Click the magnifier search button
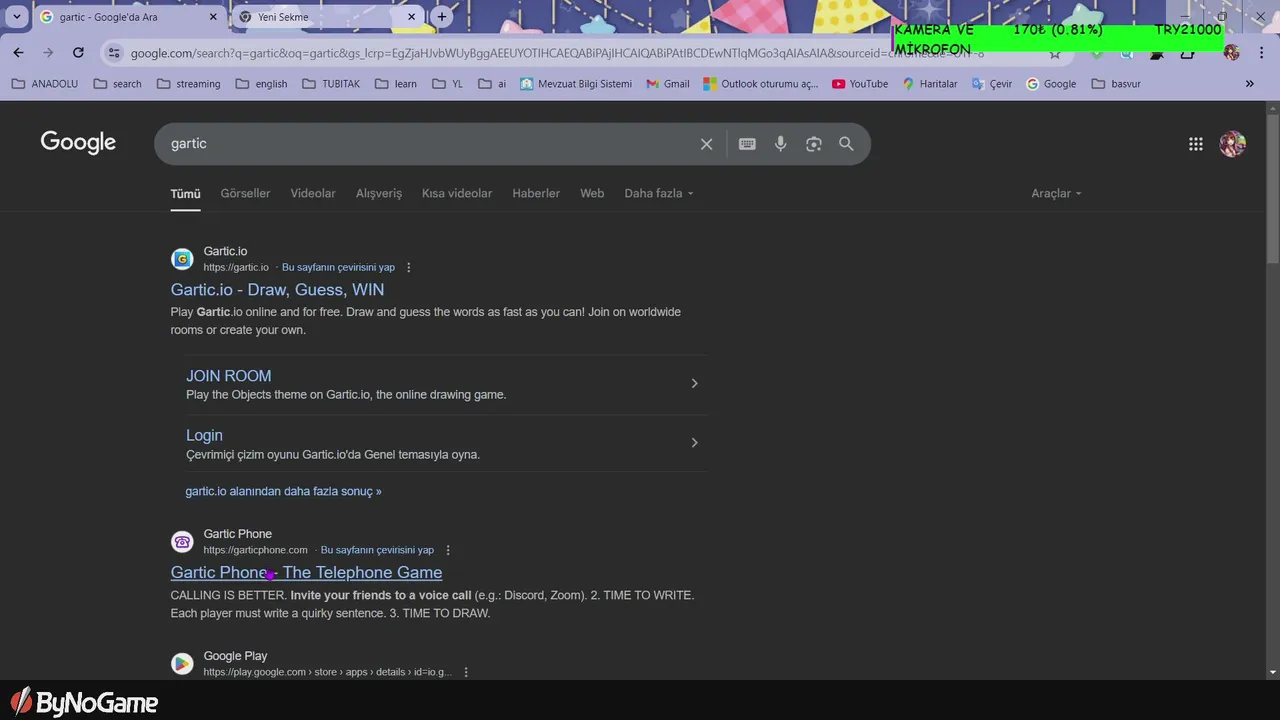 (846, 144)
